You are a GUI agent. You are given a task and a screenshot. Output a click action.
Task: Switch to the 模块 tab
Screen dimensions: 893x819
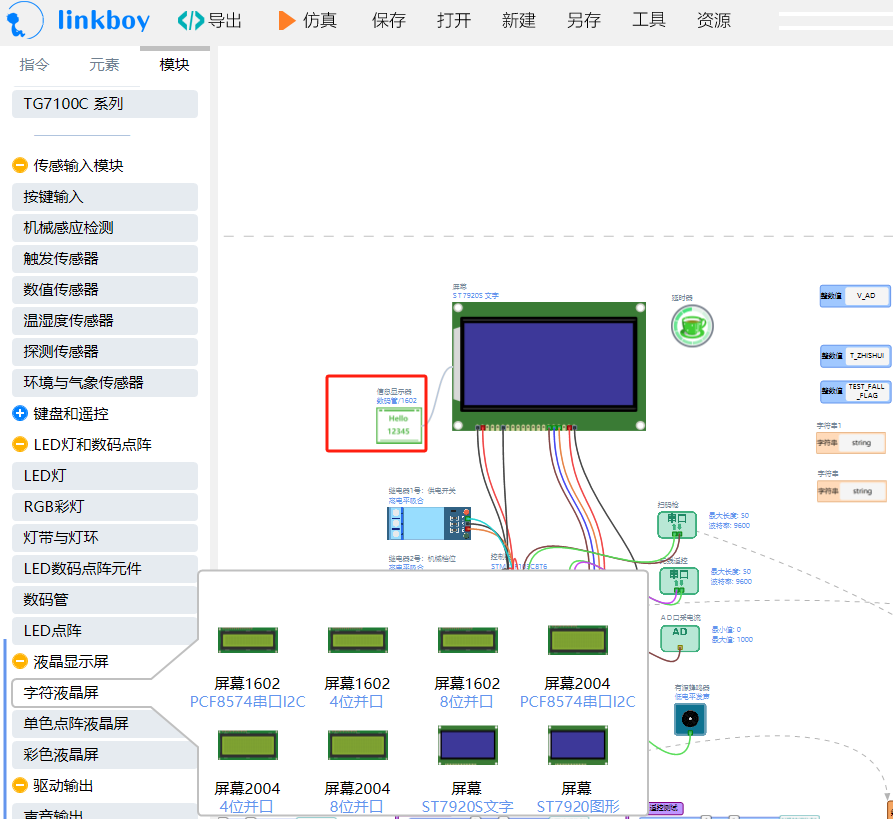point(174,64)
